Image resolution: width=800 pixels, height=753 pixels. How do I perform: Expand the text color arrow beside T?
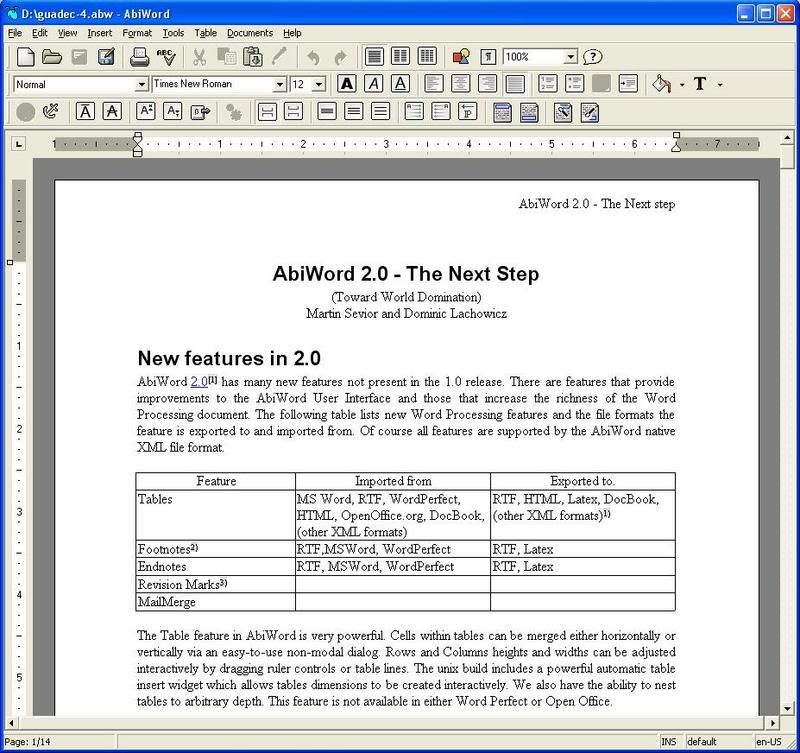tap(720, 85)
